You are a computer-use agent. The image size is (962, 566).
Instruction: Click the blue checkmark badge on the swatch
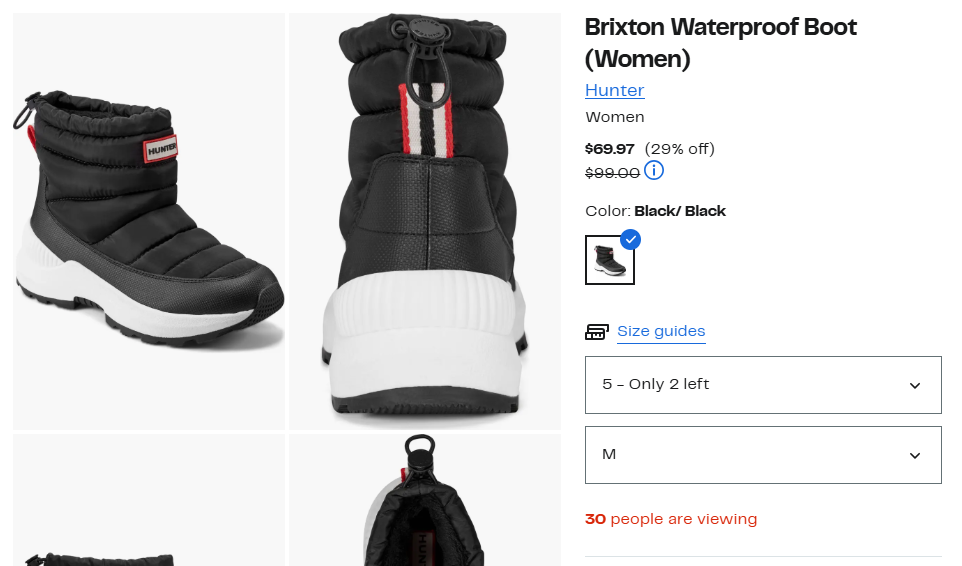point(630,239)
